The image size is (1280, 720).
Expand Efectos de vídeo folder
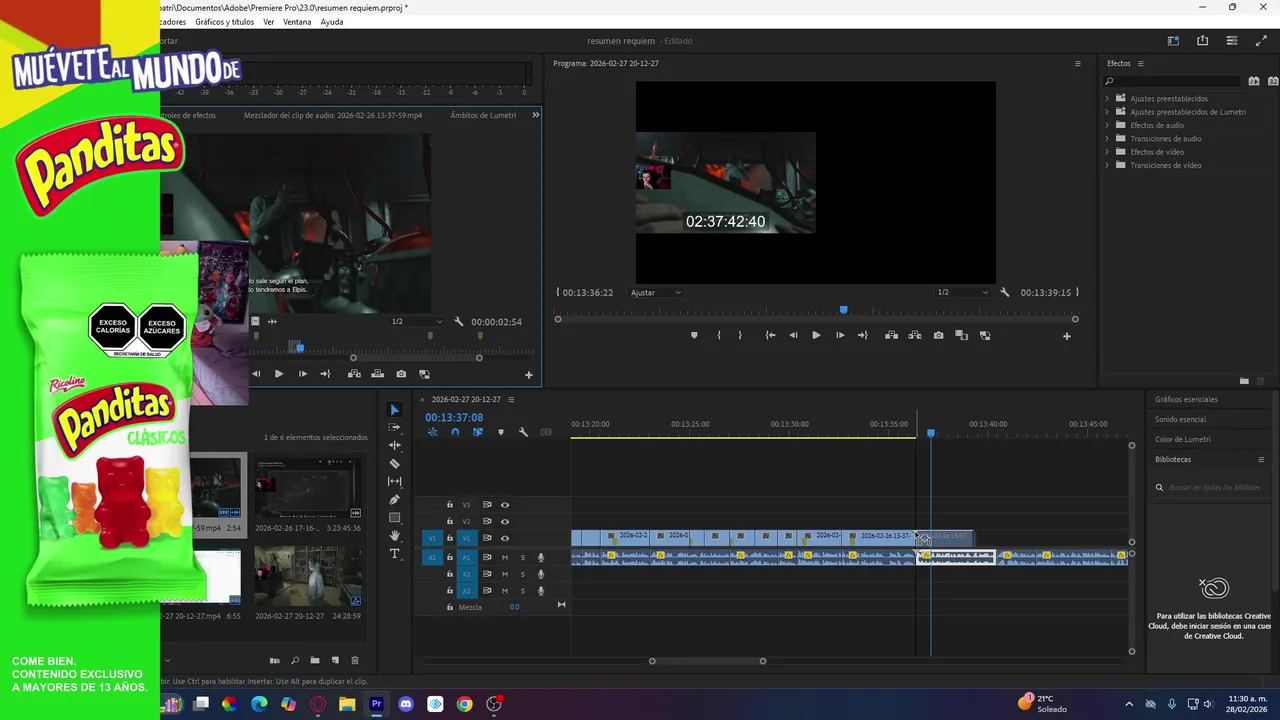1107,152
